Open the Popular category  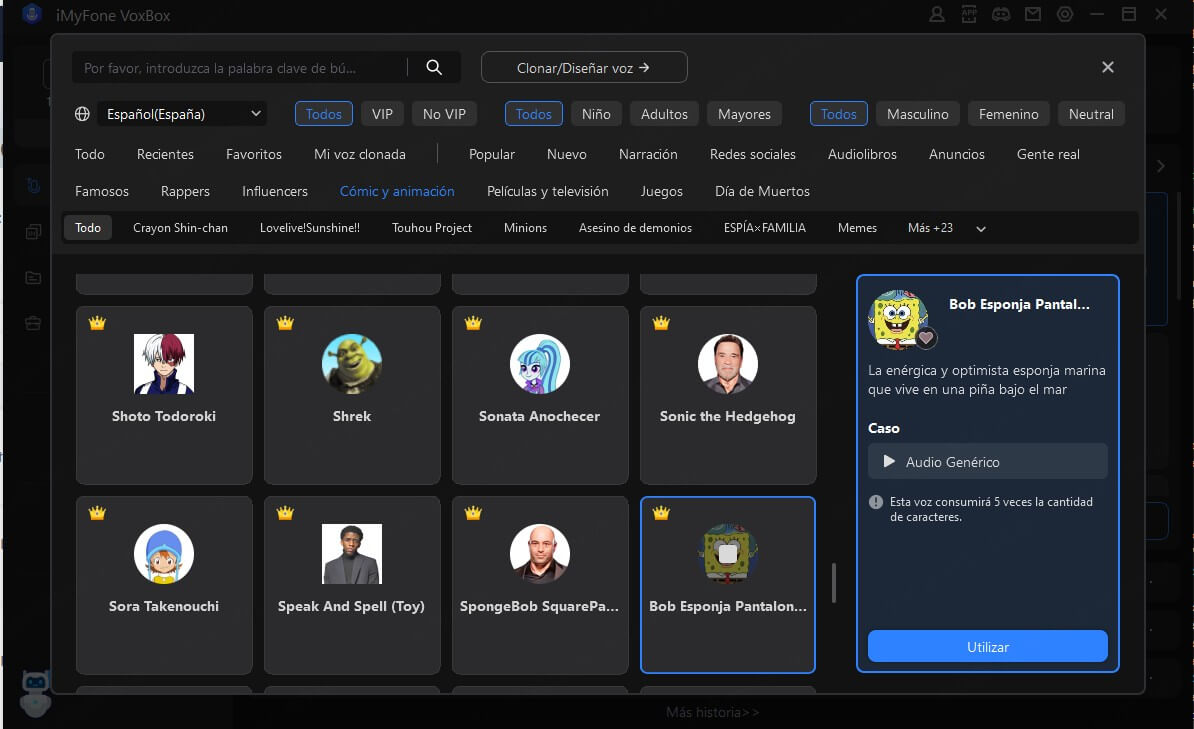492,154
